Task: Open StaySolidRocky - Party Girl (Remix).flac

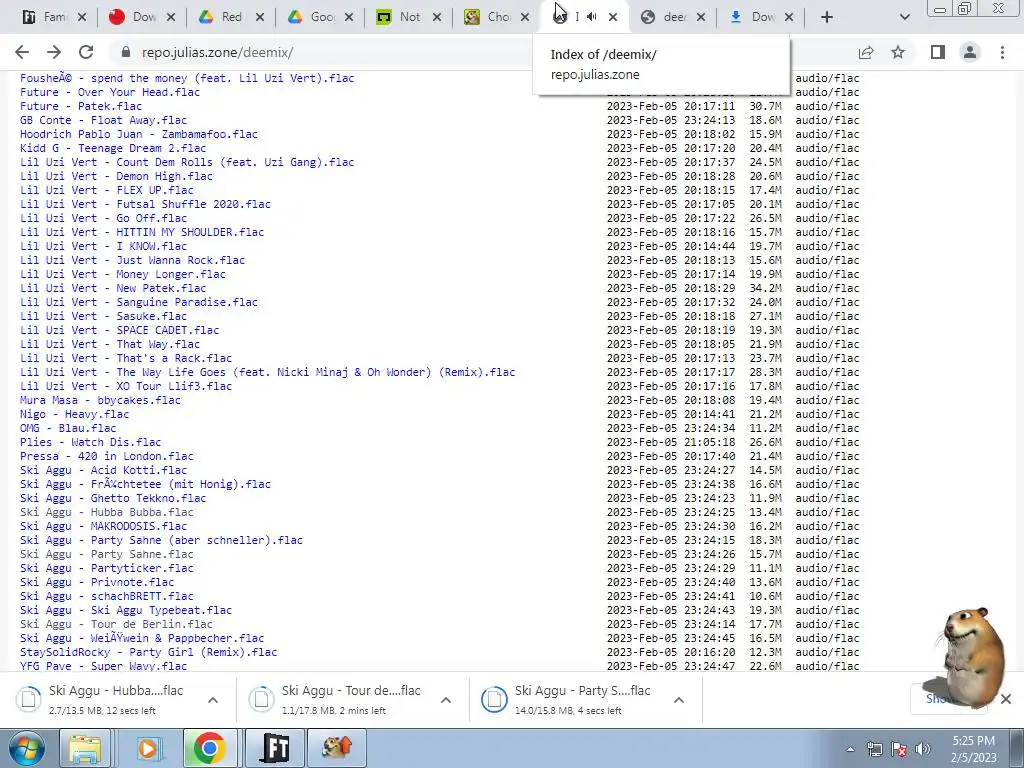Action: 148,652
